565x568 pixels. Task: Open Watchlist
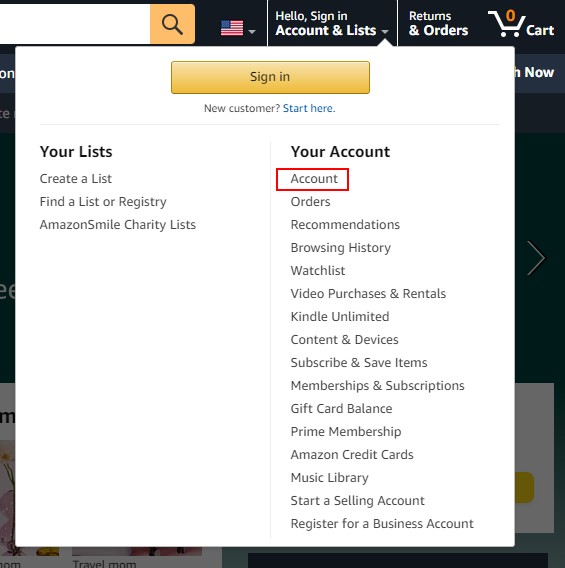[x=318, y=271]
